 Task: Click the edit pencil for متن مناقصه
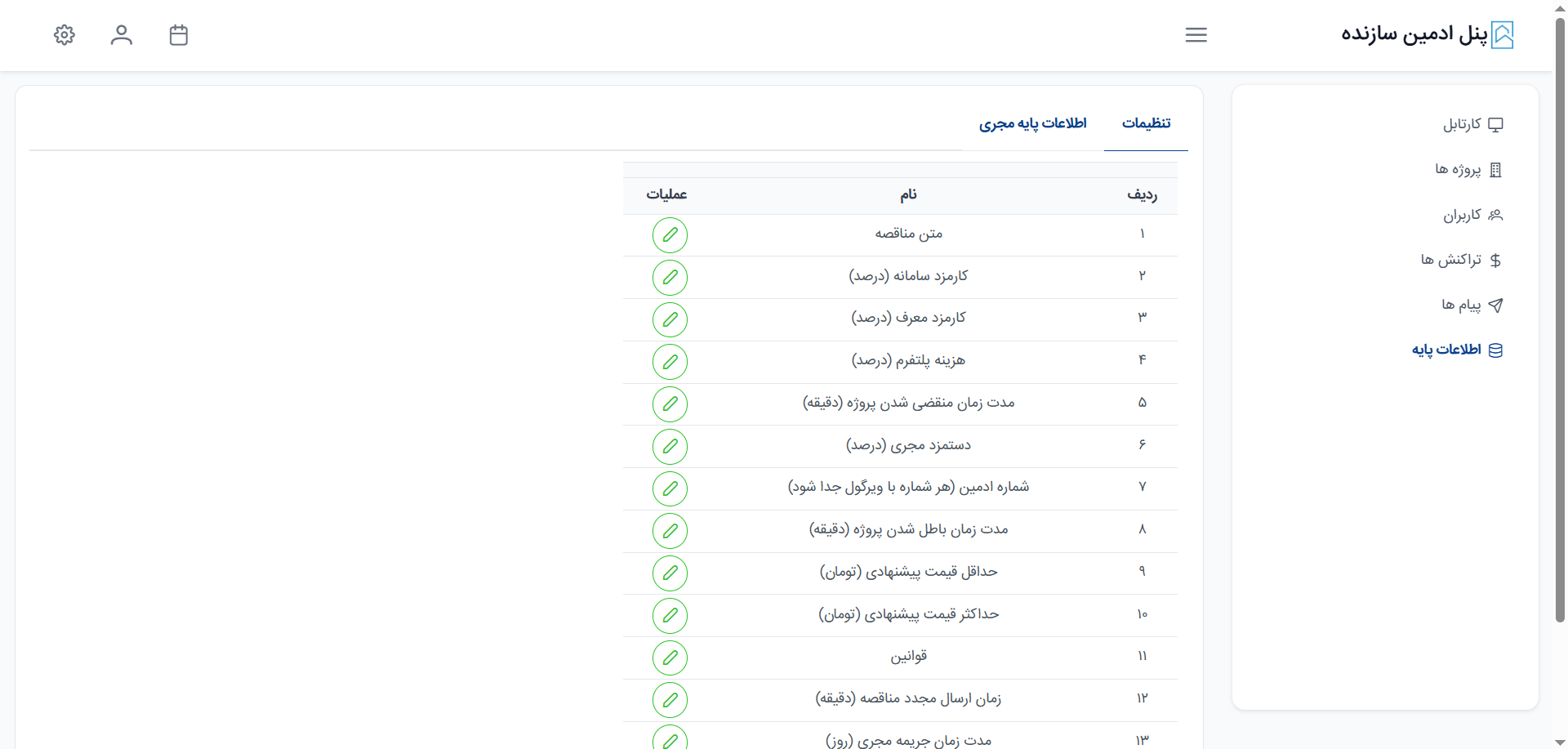[x=670, y=235]
